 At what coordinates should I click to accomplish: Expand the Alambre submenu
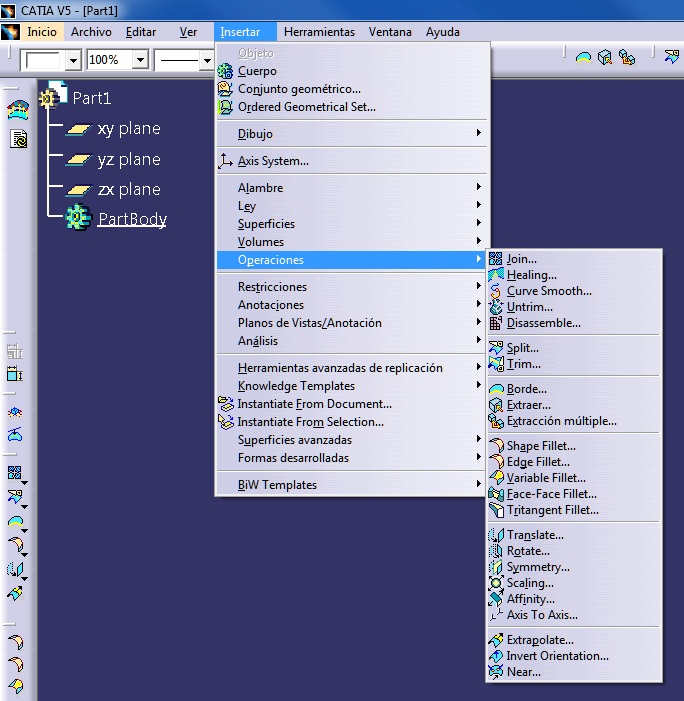pos(353,188)
